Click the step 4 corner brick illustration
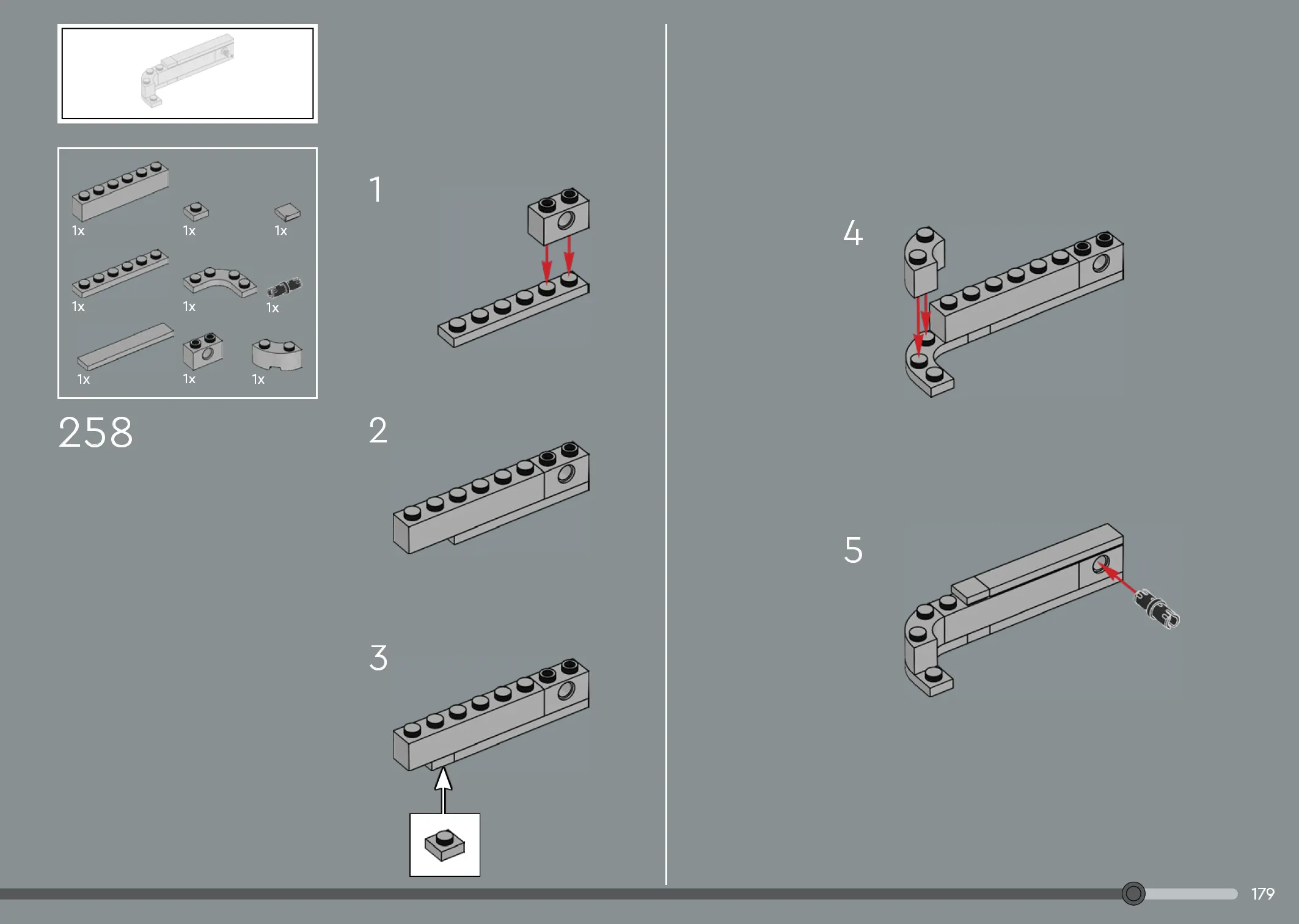This screenshot has width=1299, height=924. (924, 262)
